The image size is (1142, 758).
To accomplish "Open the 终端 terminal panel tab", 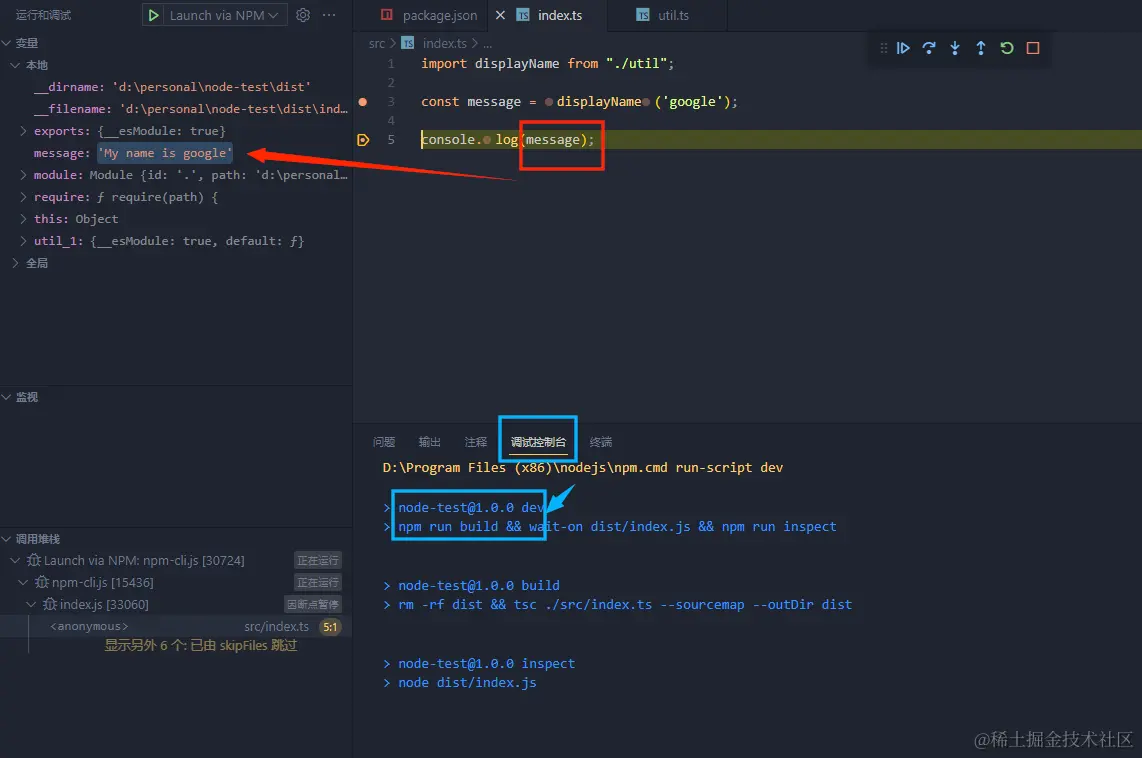I will coord(601,442).
